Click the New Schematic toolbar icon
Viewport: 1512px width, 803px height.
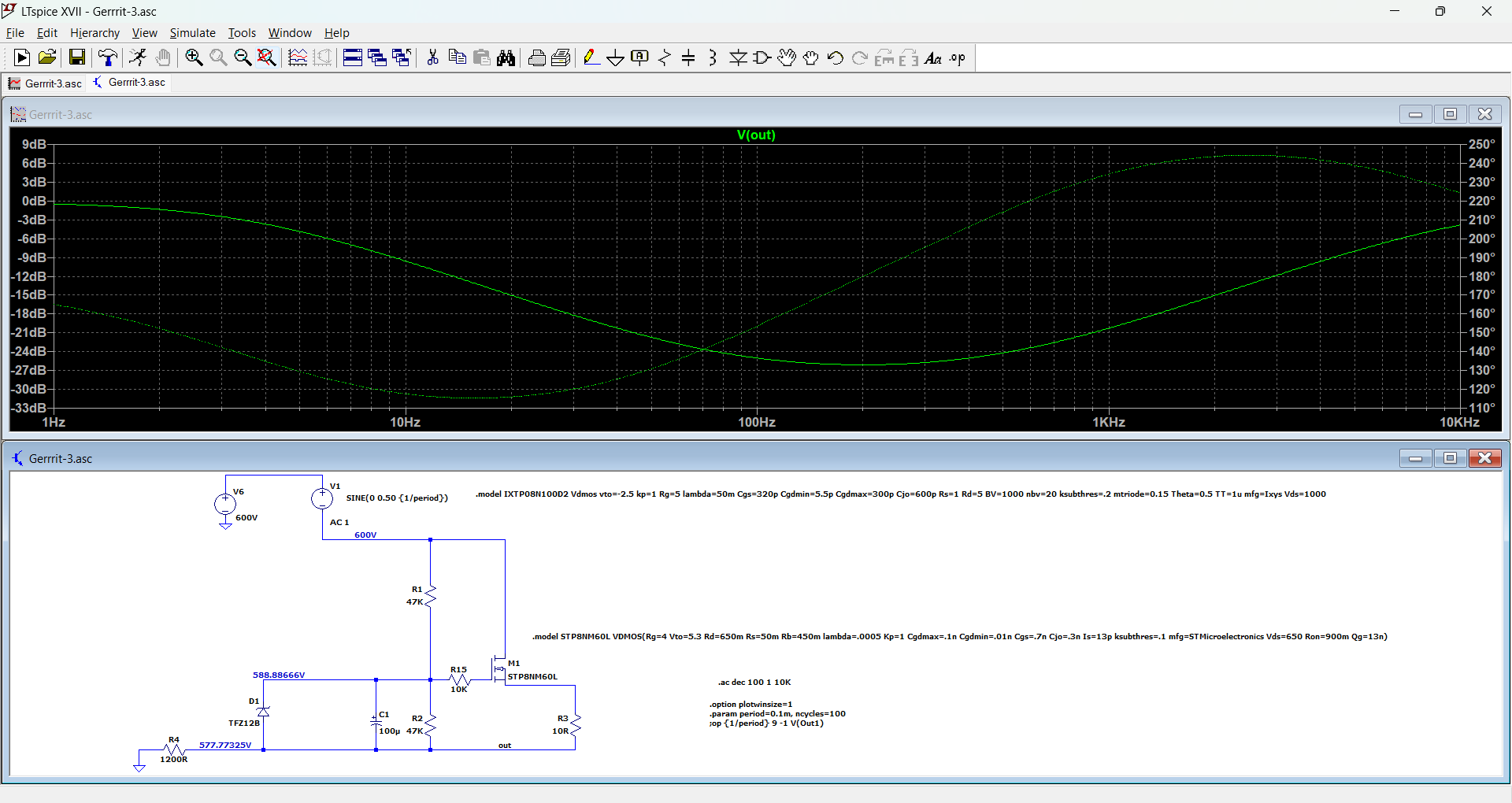[x=22, y=57]
